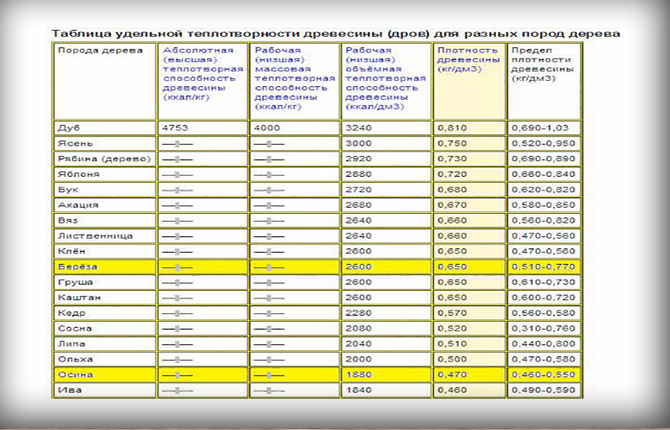Image resolution: width=670 pixels, height=430 pixels.
Task: Click the 4753 value in Дуб row
Action: [174, 128]
